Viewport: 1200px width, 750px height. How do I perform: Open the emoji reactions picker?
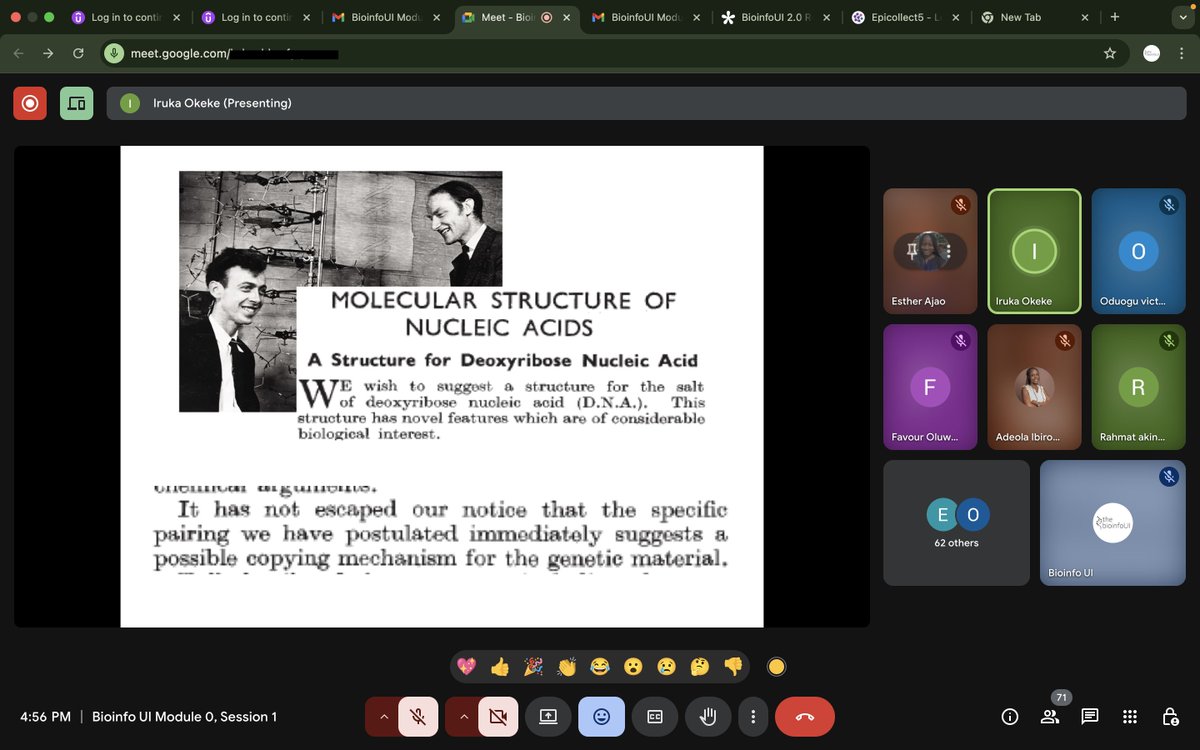pyautogui.click(x=601, y=716)
